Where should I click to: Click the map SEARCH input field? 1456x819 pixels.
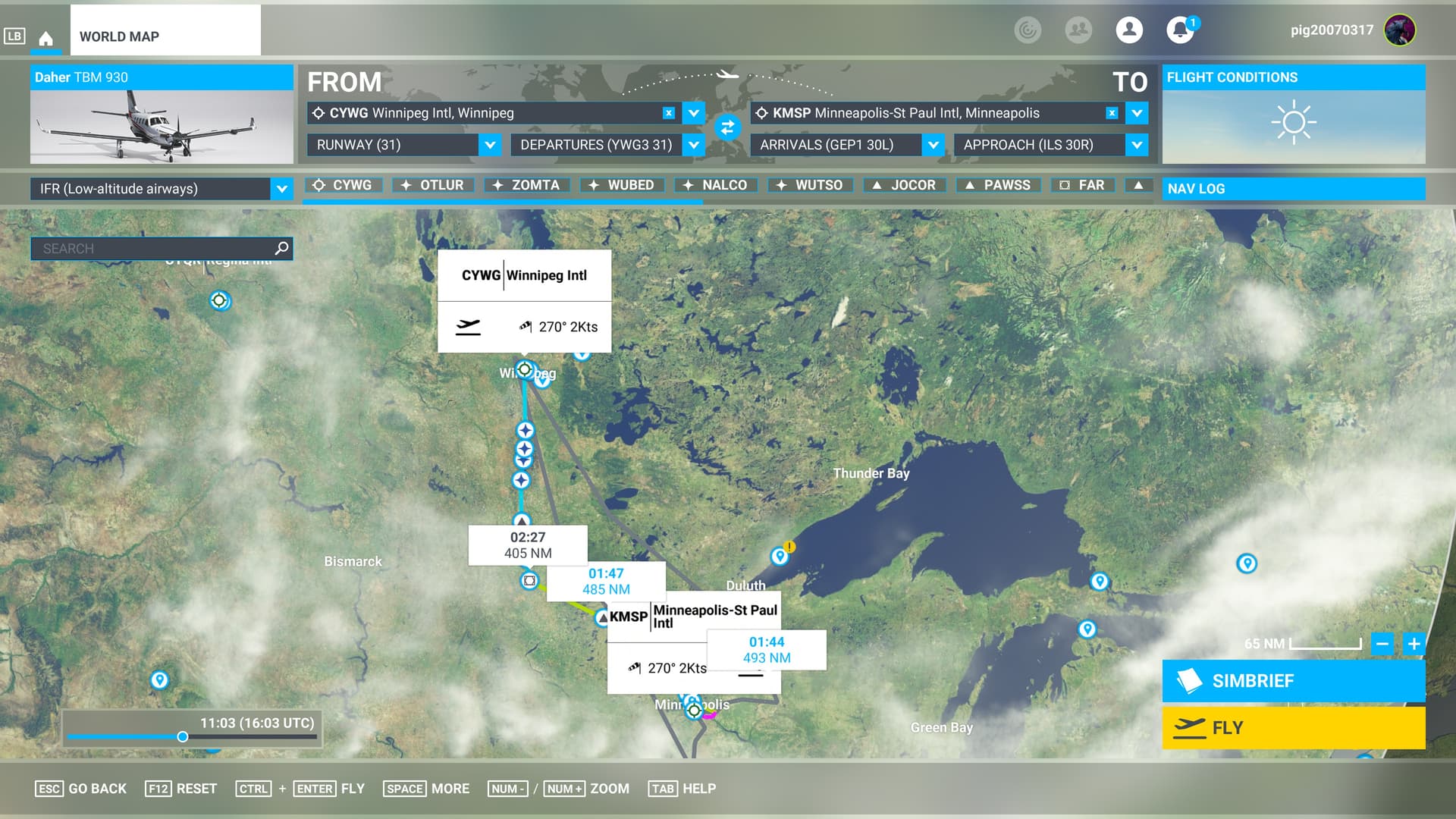(152, 249)
